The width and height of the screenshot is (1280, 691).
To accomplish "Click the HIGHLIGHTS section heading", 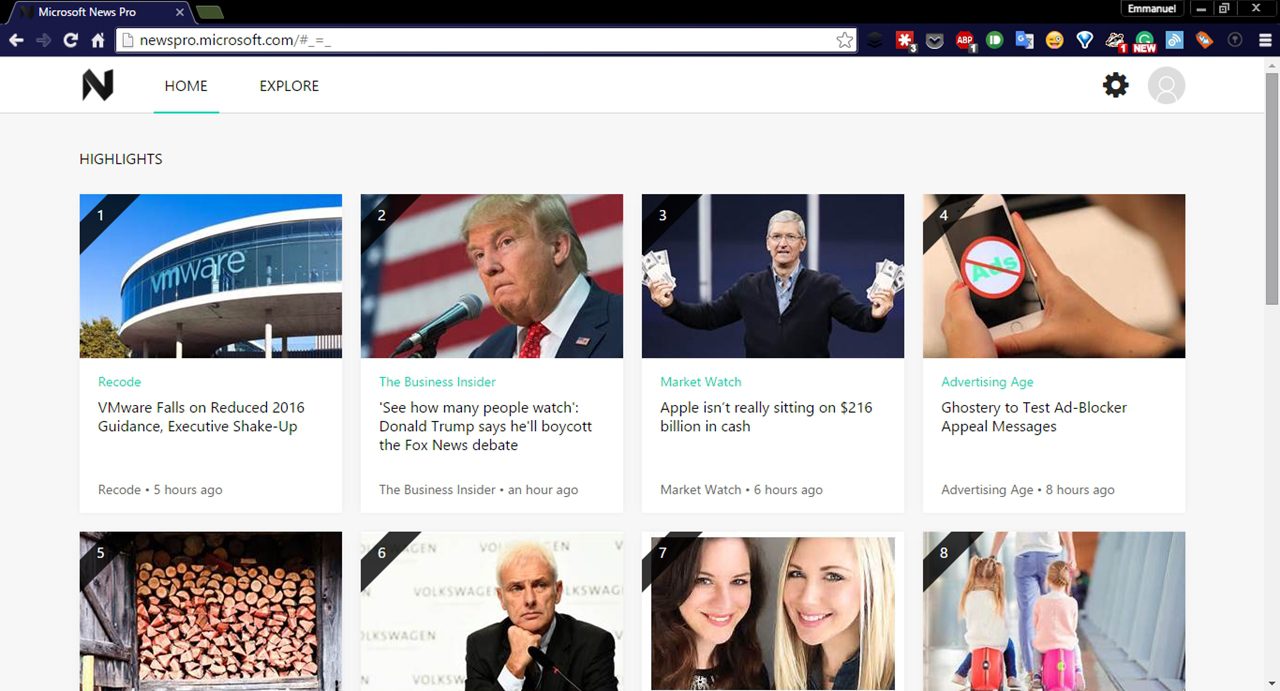I will [x=121, y=159].
